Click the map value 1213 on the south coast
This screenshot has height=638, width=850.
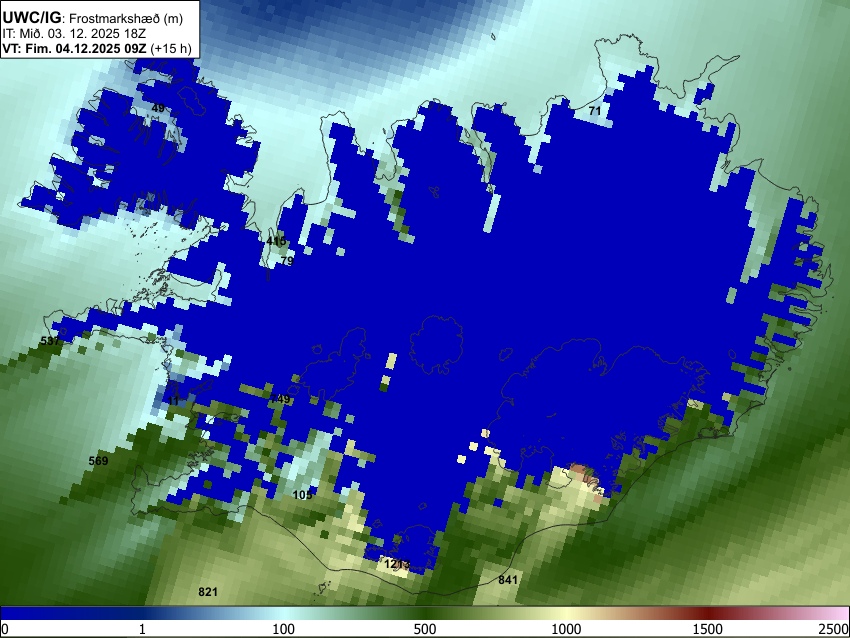tap(397, 564)
